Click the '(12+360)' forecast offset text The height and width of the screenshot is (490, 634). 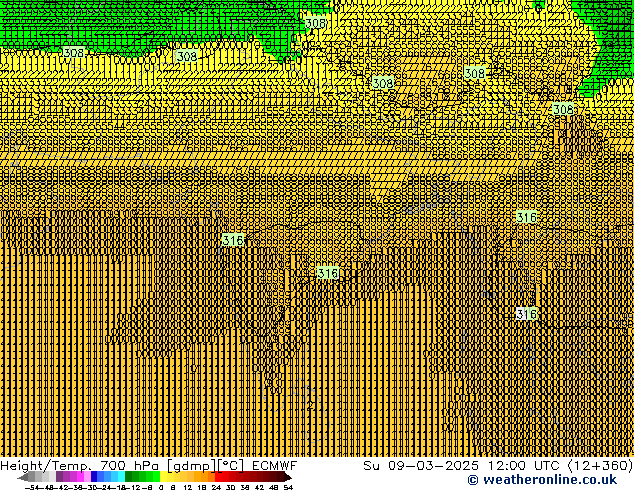(600, 466)
